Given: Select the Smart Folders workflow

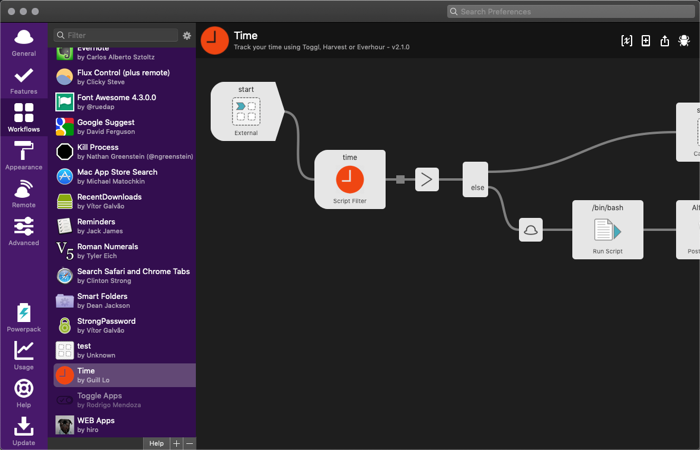Looking at the screenshot, I should point(125,301).
